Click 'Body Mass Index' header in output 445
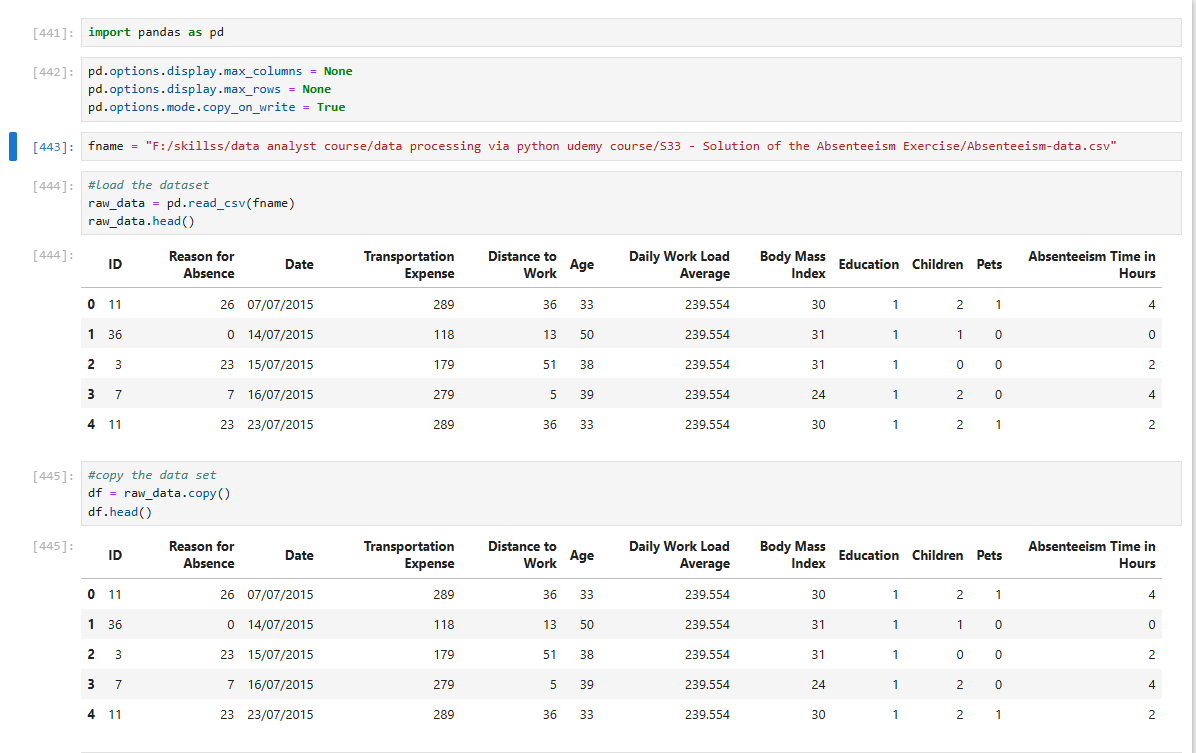Screen dimensions: 1196x753 click(793, 555)
